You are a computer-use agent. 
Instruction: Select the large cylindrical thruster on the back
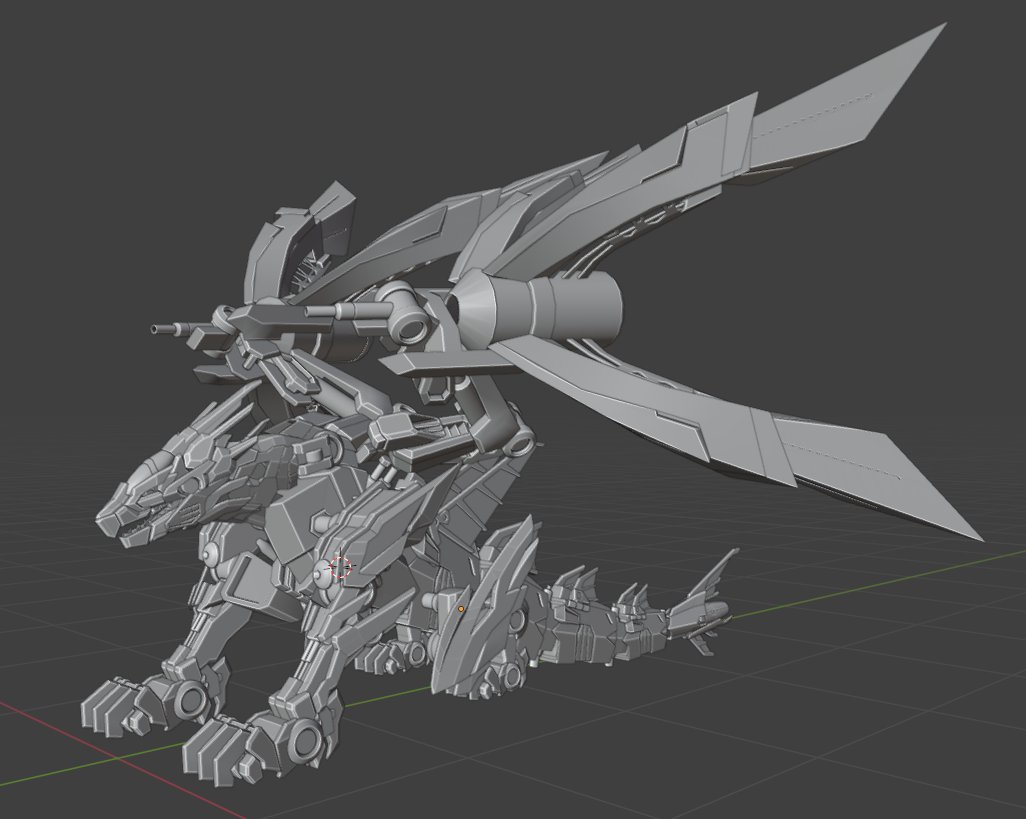tap(537, 307)
